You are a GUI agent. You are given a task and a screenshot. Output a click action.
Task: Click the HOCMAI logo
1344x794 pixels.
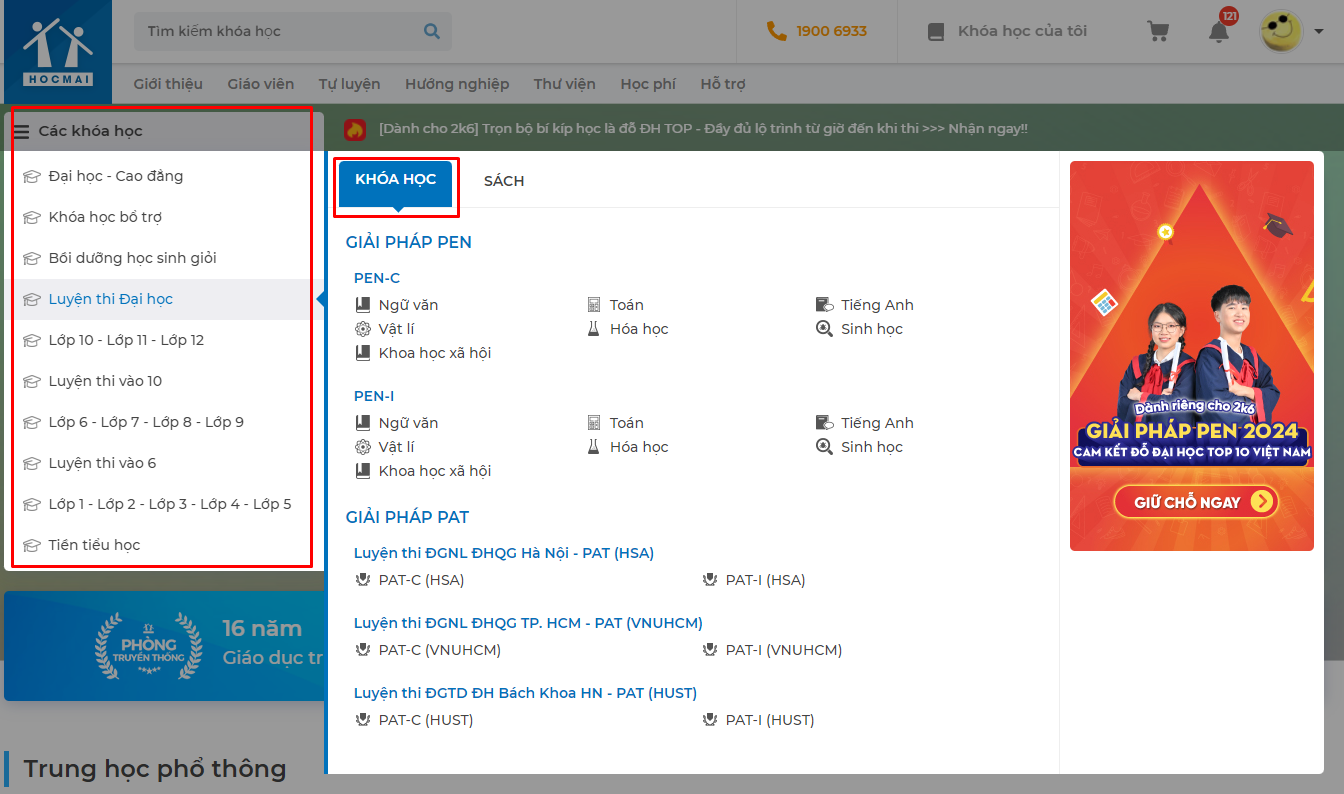tap(58, 50)
